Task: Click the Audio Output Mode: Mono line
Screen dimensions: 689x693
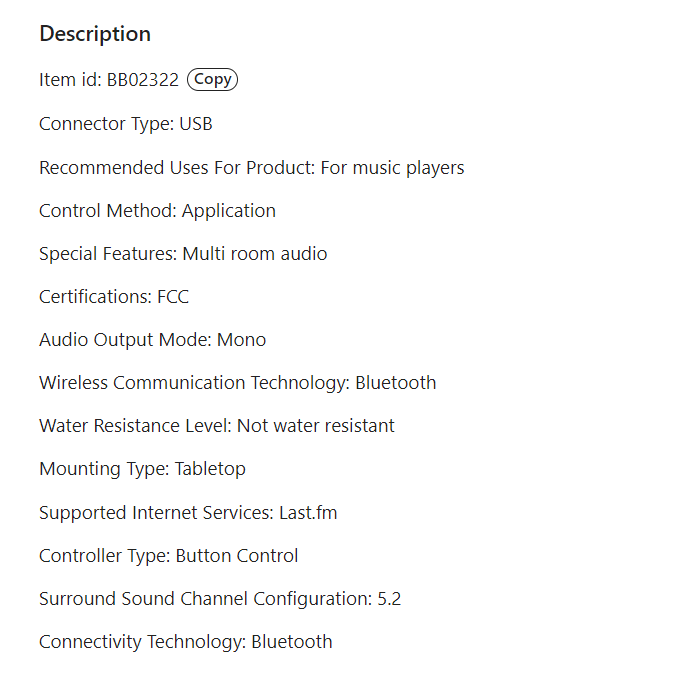Action: (152, 339)
